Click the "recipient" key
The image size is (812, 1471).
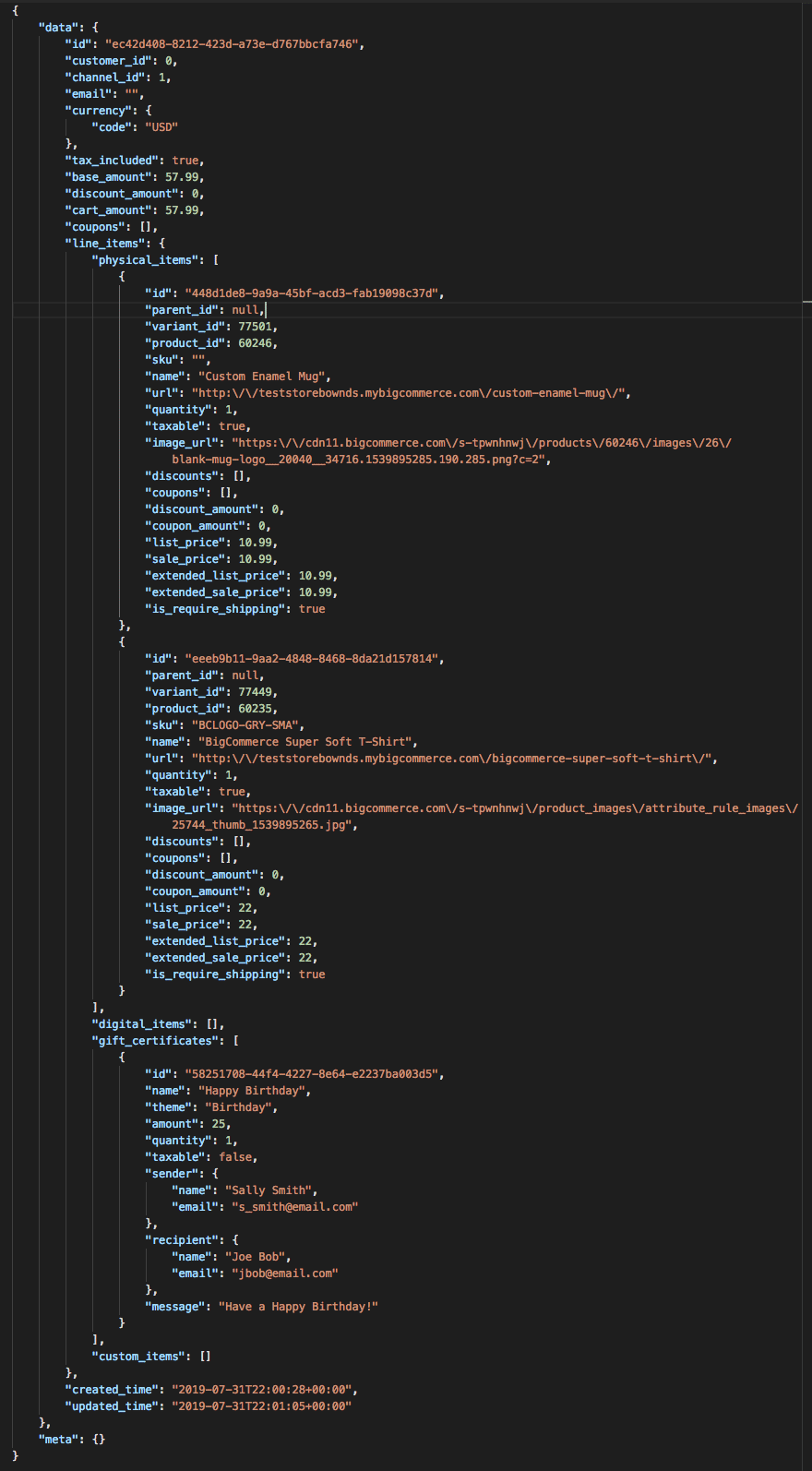[x=182, y=1240]
